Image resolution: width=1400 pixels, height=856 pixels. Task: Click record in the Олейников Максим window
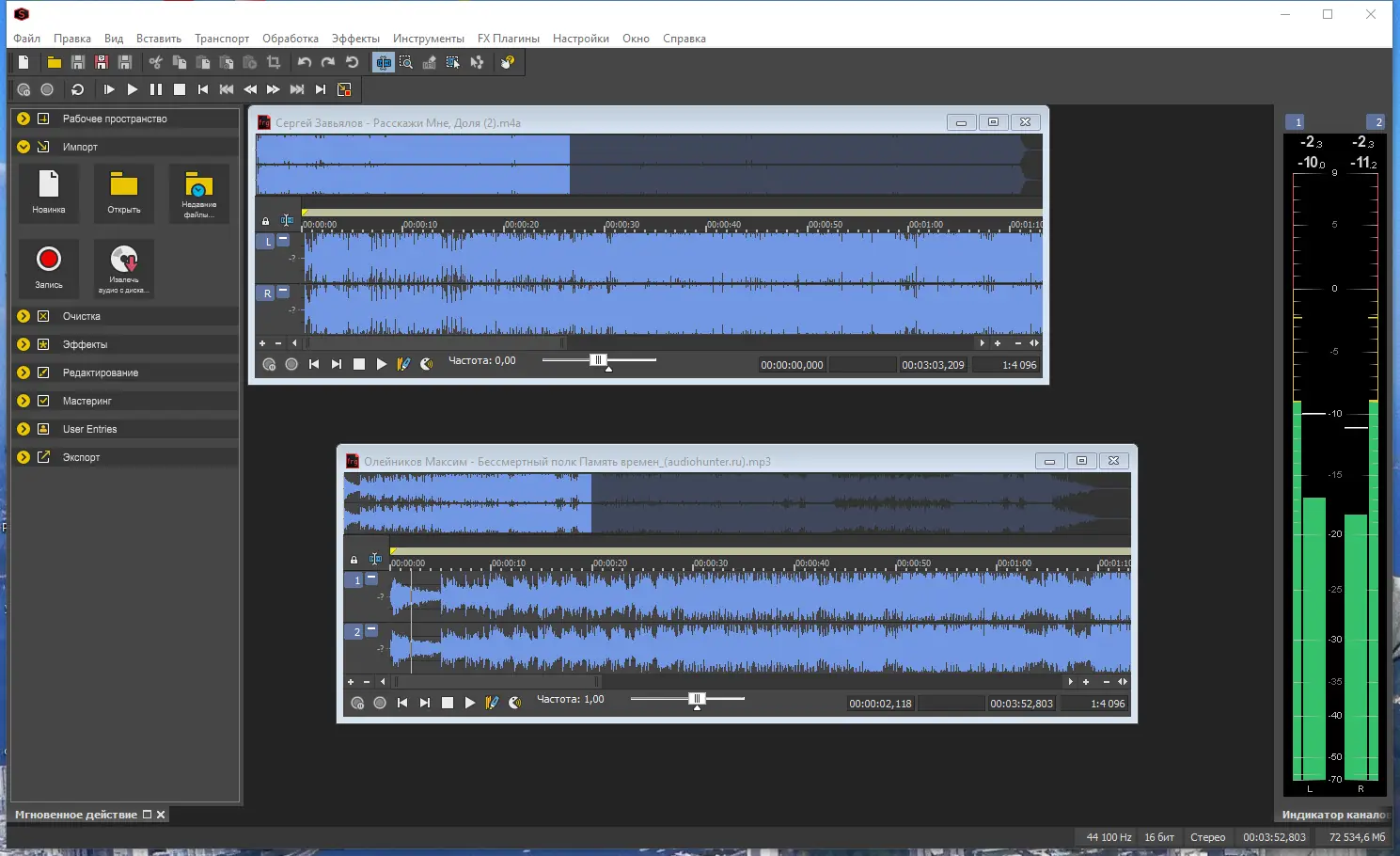(x=380, y=703)
